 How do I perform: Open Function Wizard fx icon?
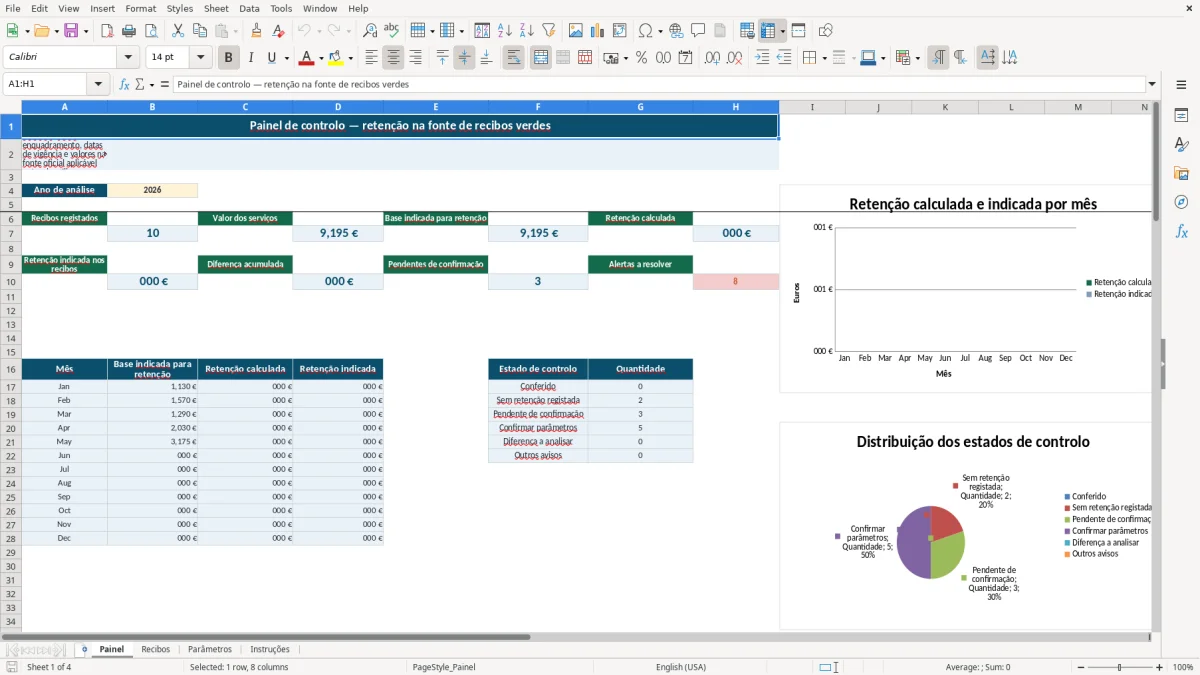[125, 85]
